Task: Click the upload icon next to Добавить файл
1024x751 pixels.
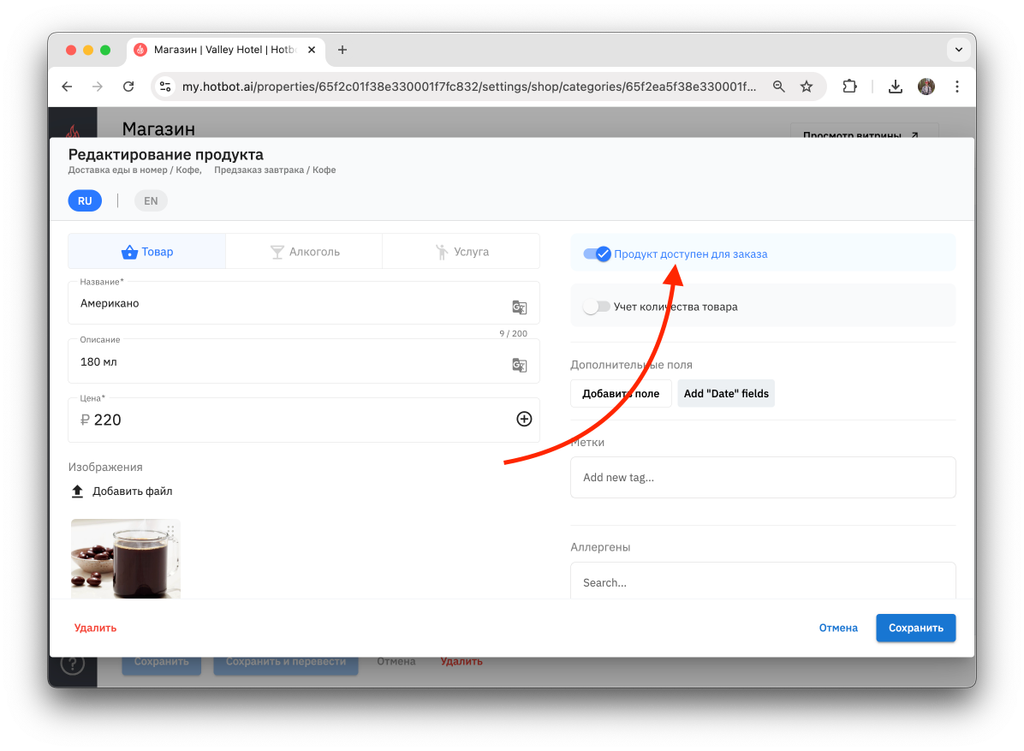Action: click(77, 491)
